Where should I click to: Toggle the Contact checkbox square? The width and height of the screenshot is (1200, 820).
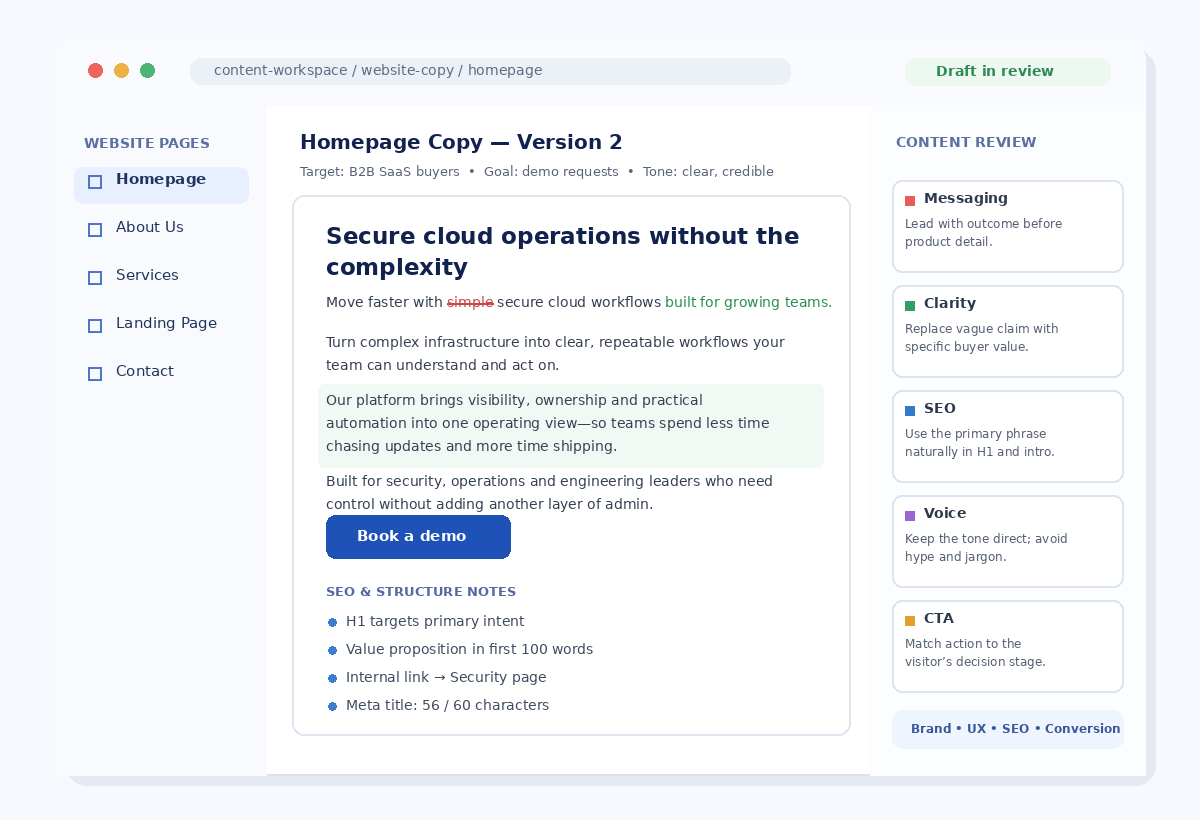tap(95, 374)
